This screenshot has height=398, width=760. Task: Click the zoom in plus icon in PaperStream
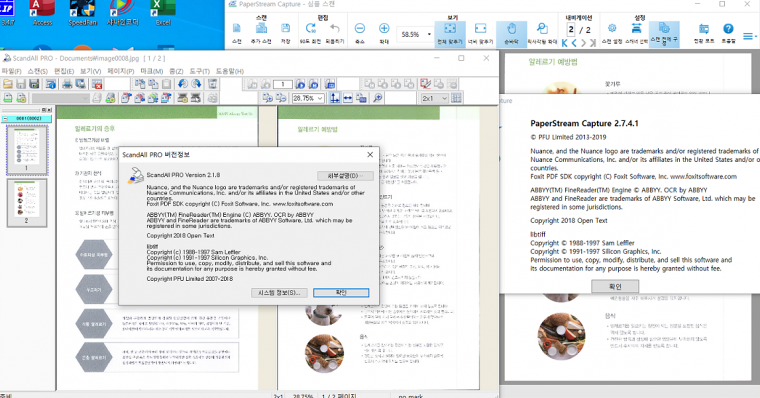point(384,29)
